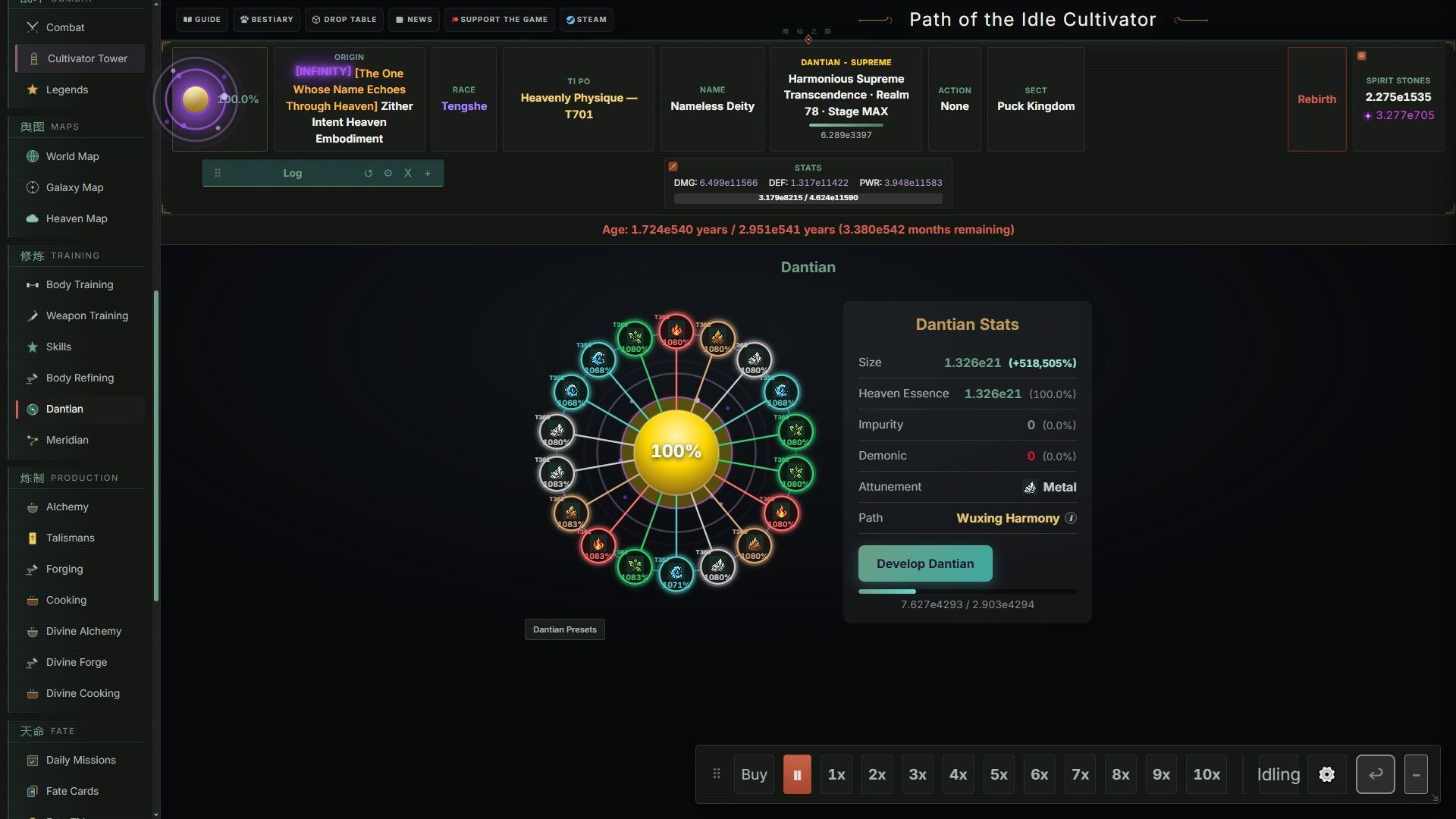Click the speed bar drag handle

coord(717,774)
